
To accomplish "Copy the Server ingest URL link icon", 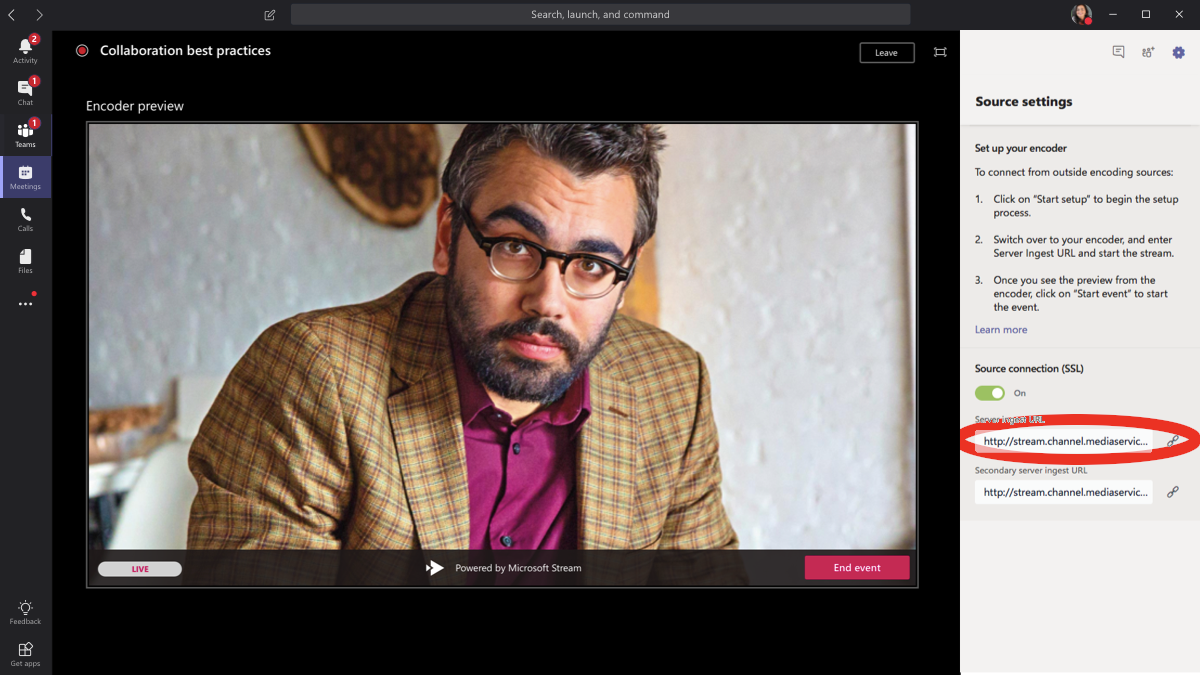I will [1173, 440].
